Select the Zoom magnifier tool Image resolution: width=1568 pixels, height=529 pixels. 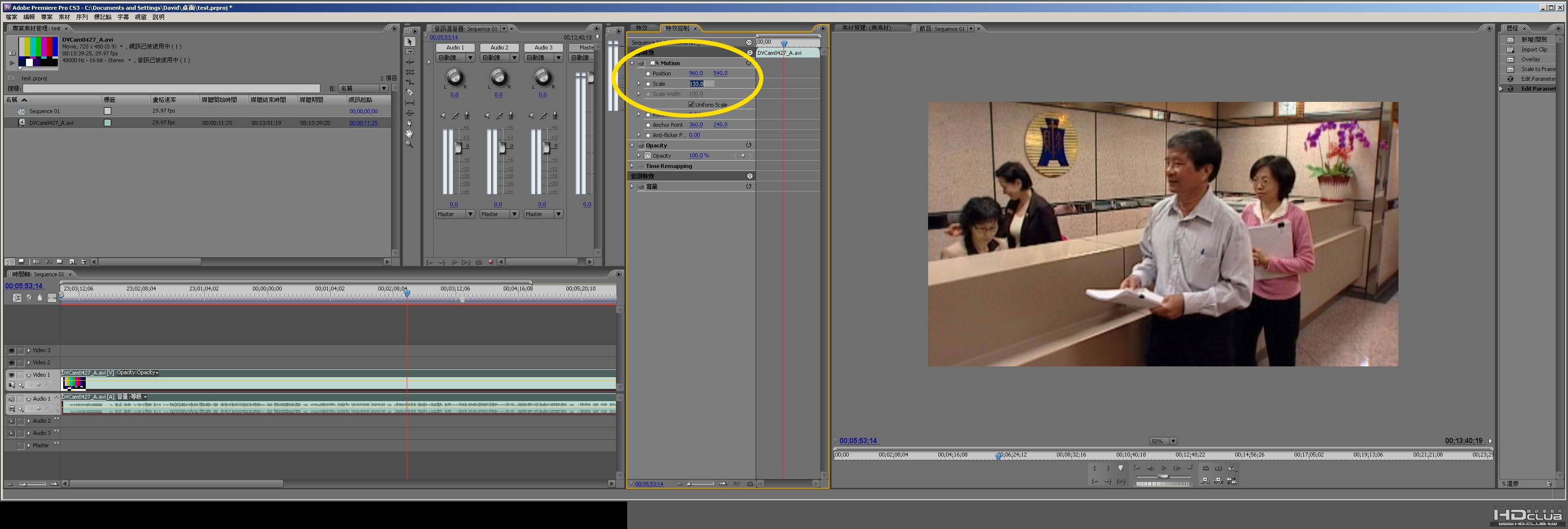pos(410,144)
